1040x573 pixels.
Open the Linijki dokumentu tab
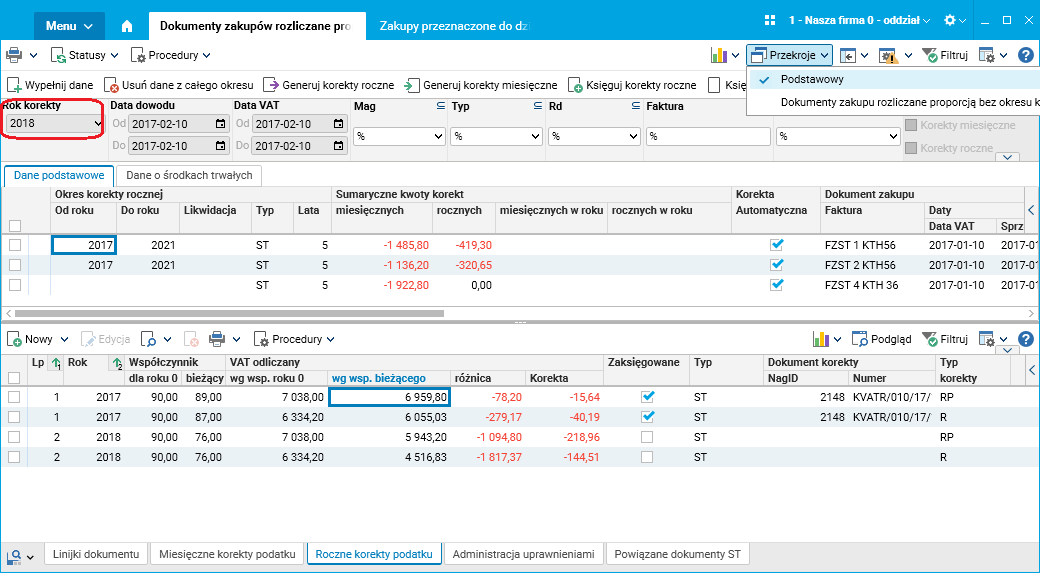tap(96, 554)
